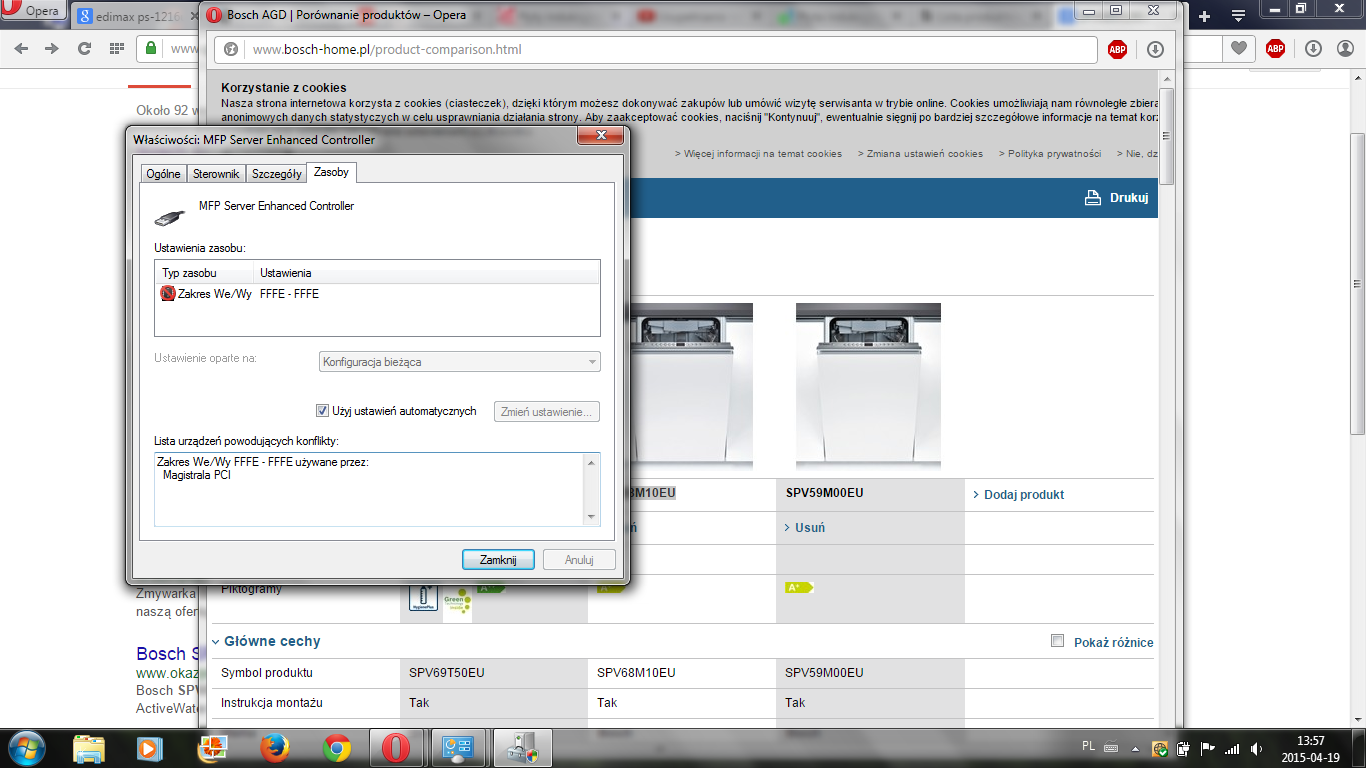1366x768 pixels.
Task: Click the heart bookmark icon in background Opera
Action: (1239, 48)
